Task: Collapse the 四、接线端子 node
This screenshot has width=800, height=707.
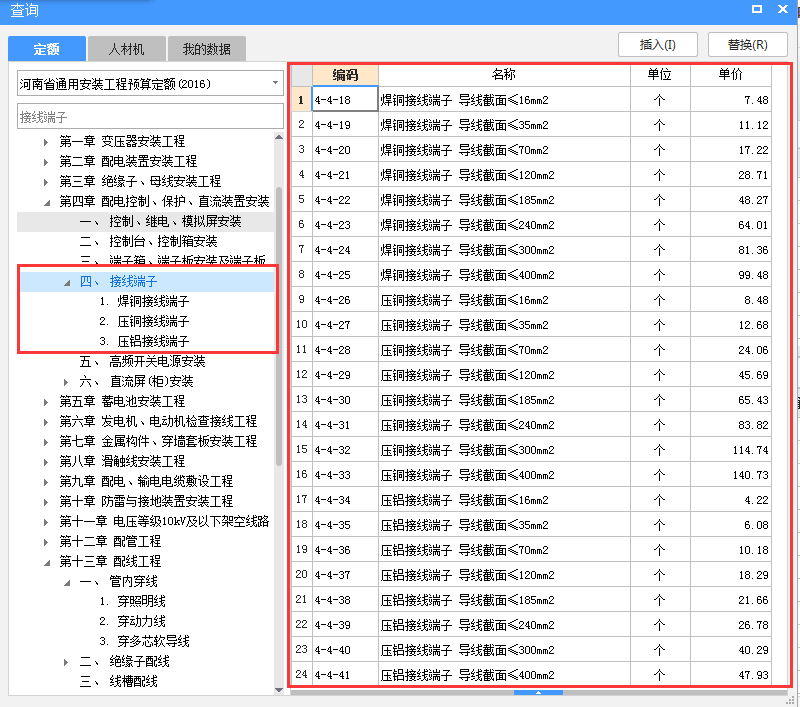Action: pyautogui.click(x=67, y=282)
